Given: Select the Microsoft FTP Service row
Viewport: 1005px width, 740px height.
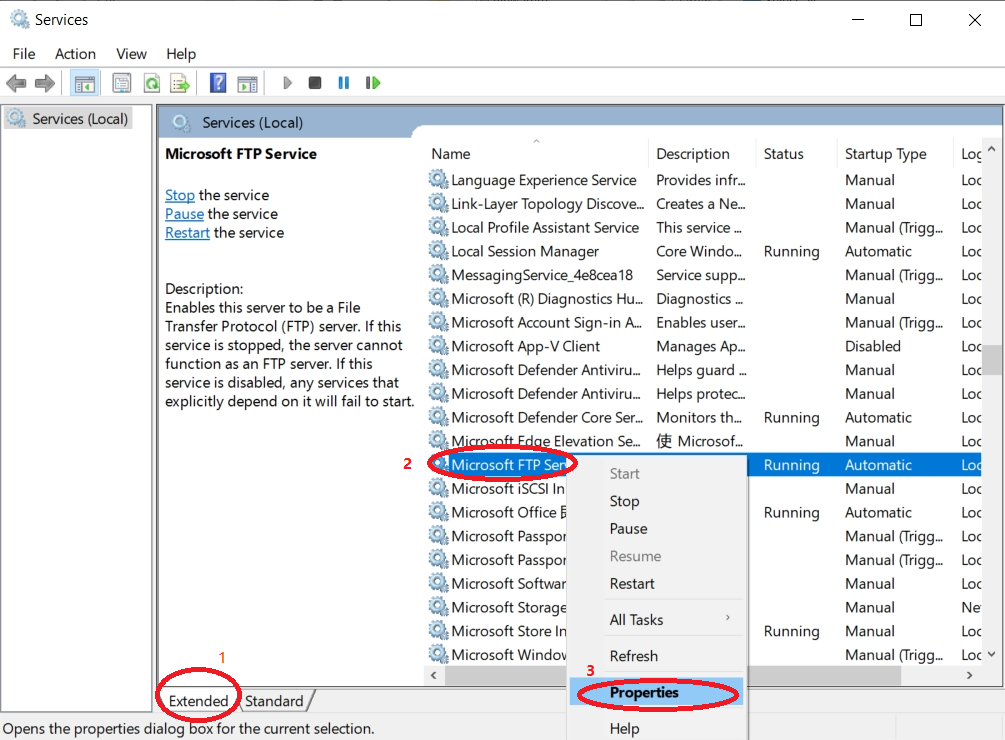Looking at the screenshot, I should pyautogui.click(x=704, y=465).
